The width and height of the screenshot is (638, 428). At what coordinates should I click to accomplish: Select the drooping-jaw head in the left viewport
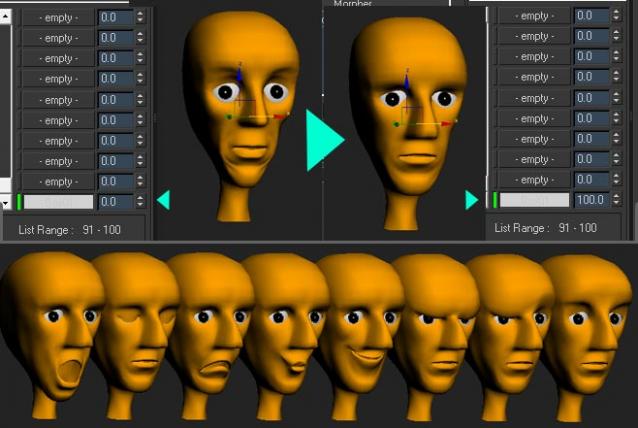pos(241,116)
